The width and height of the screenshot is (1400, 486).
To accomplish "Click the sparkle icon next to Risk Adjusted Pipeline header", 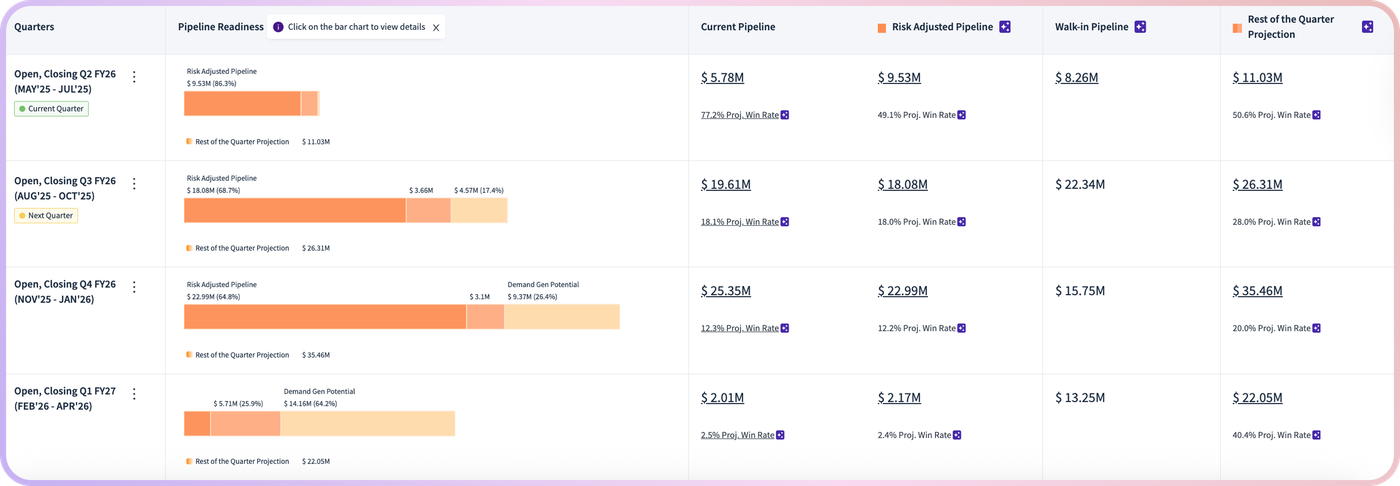I will pos(1005,27).
